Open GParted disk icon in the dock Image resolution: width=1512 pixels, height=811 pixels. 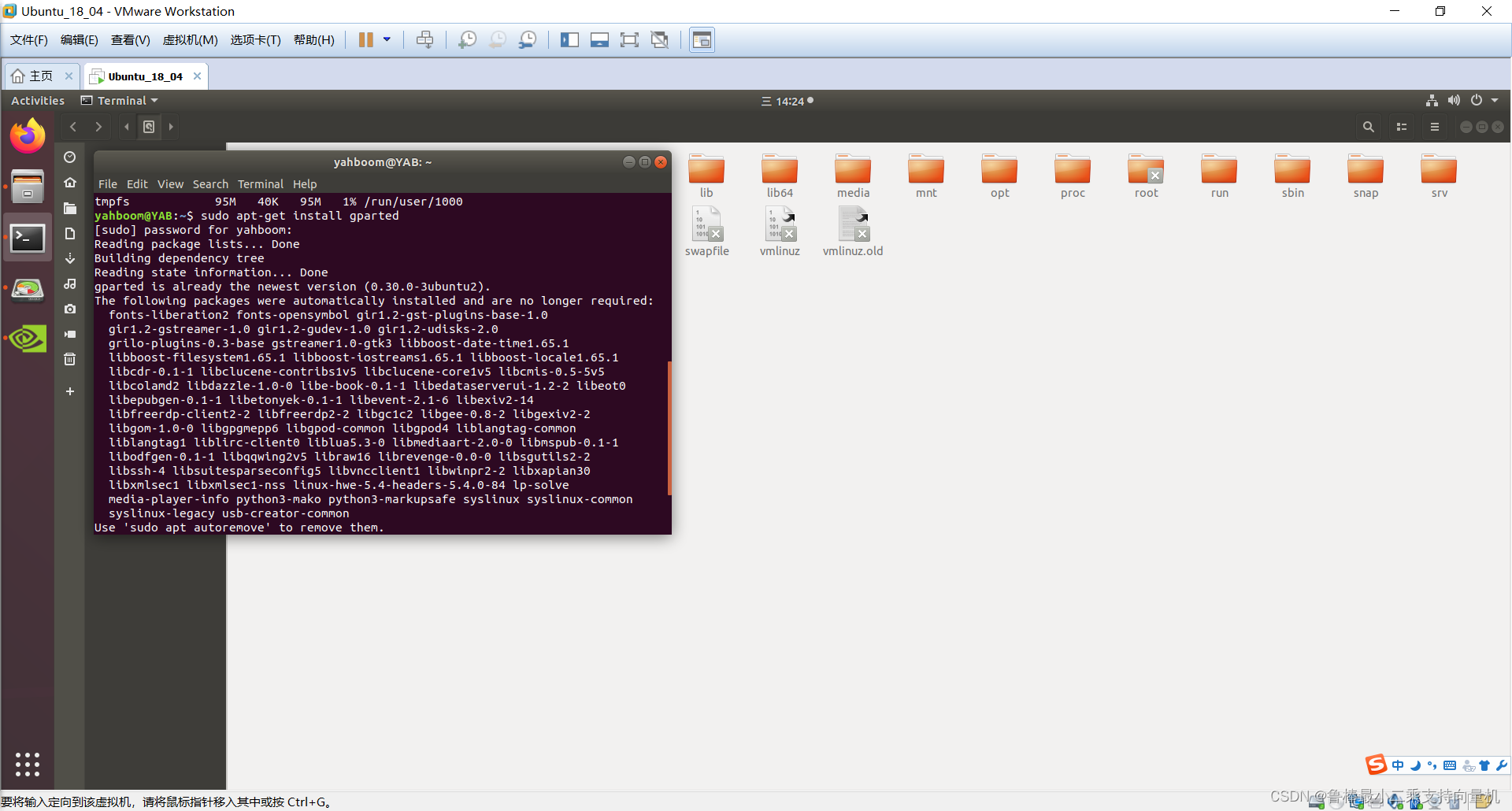(28, 289)
